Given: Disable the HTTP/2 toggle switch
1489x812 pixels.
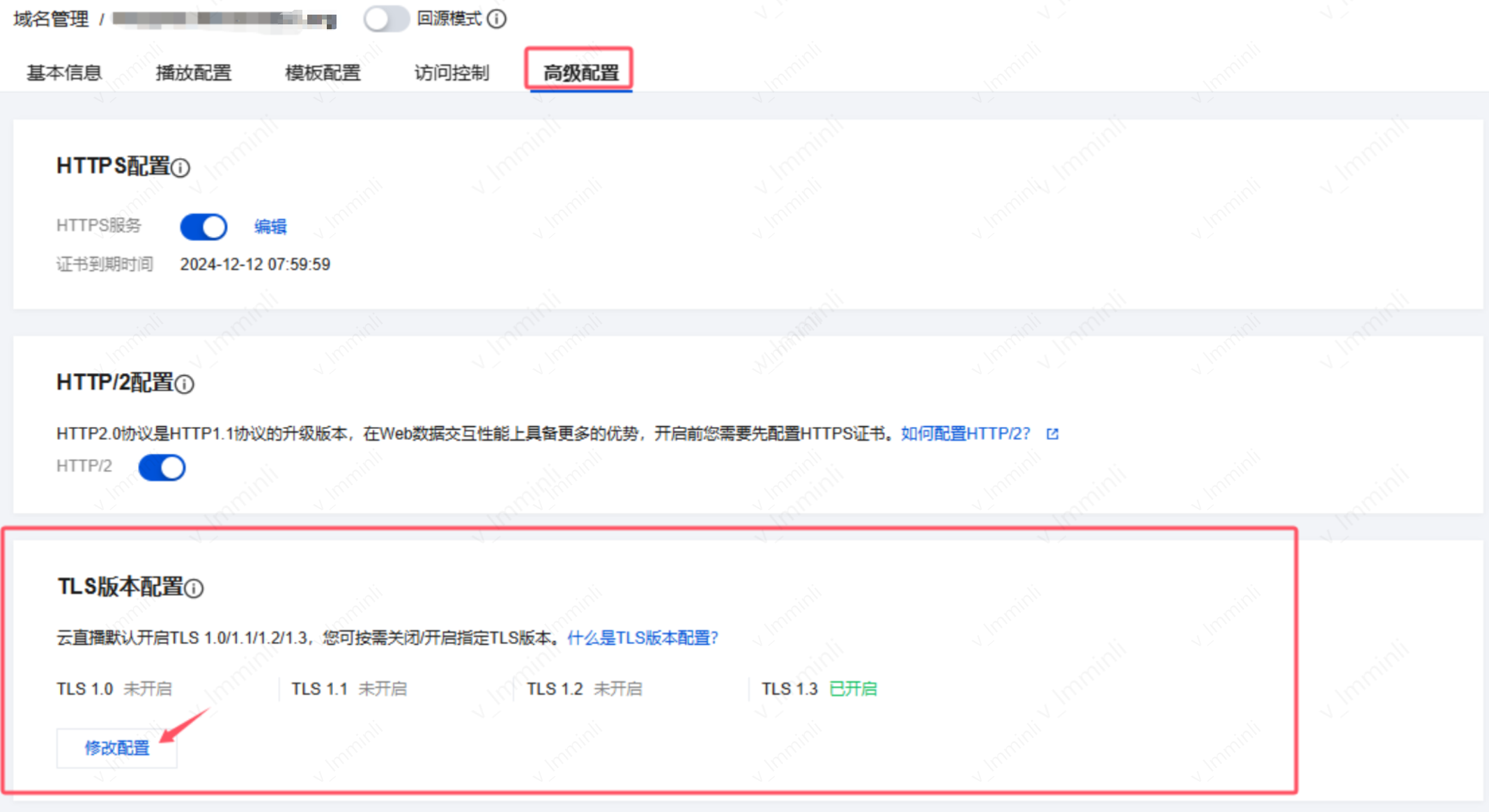Looking at the screenshot, I should 162,467.
